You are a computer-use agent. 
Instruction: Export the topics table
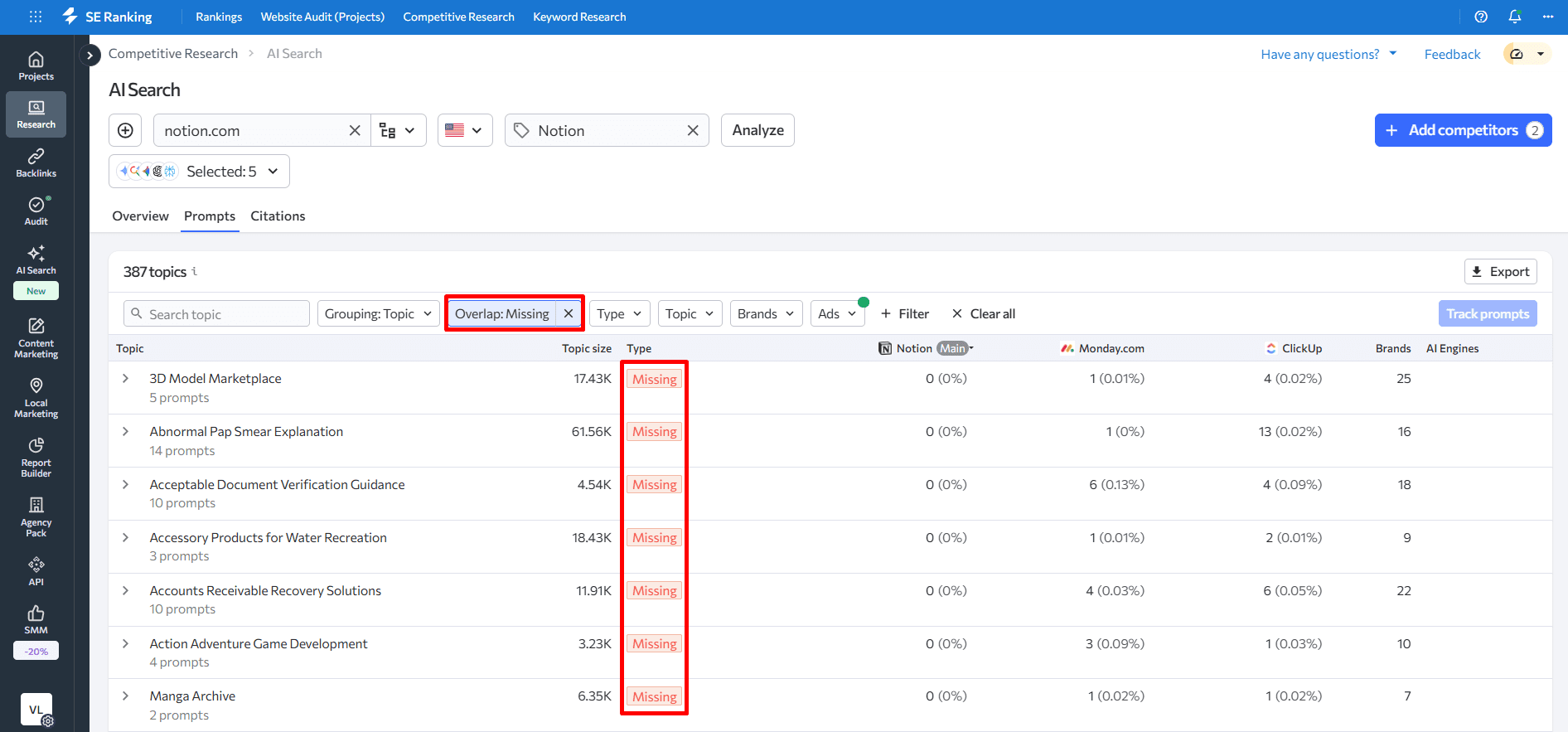click(x=1501, y=271)
